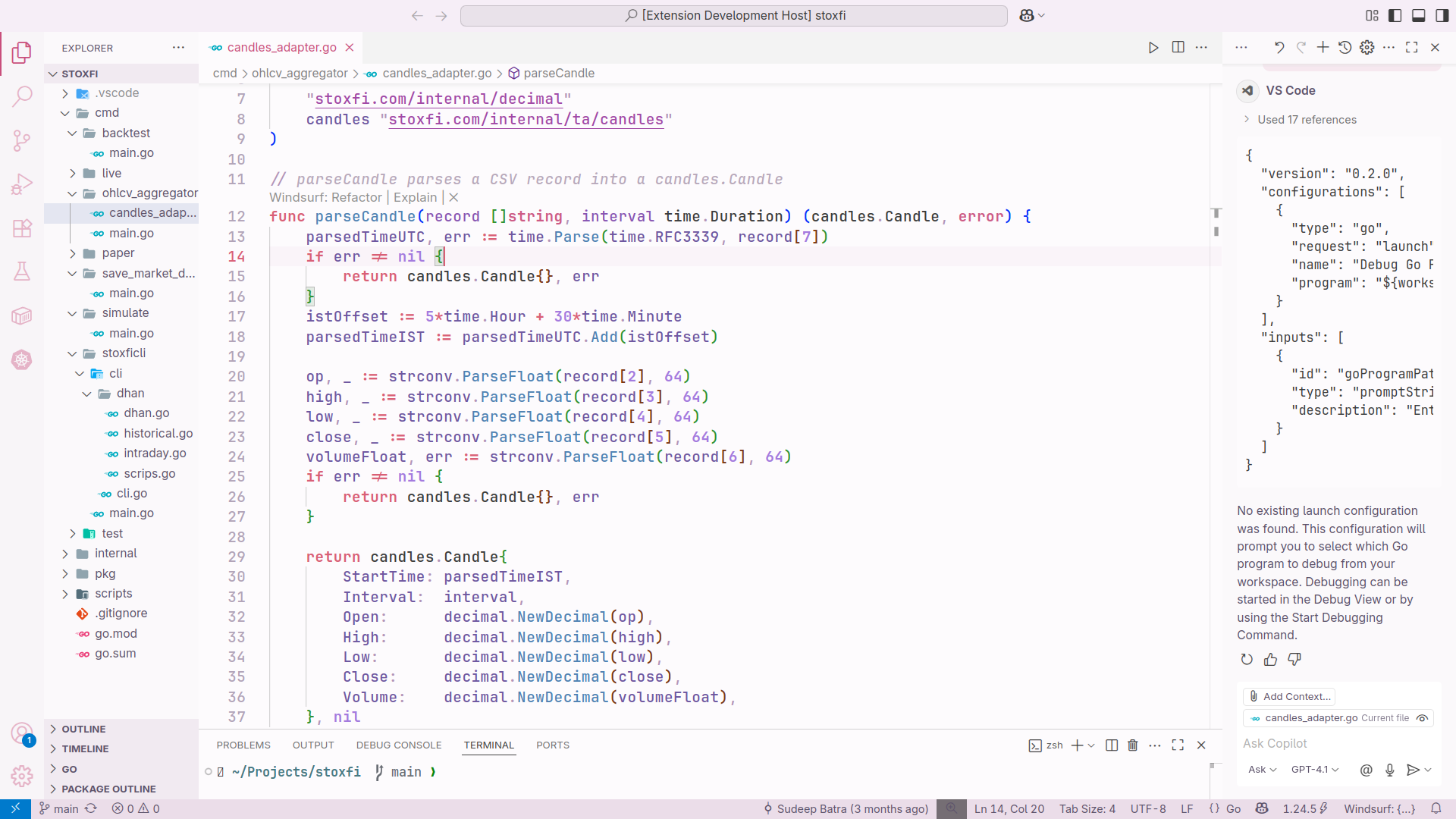Viewport: 1456px width, 819px height.
Task: Toggle the primary sidebar layout button
Action: point(1395,15)
